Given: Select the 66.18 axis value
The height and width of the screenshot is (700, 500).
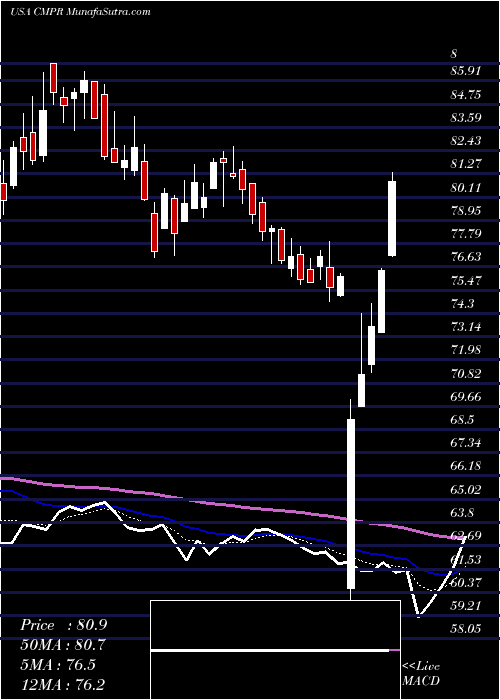Looking at the screenshot, I should (x=466, y=467).
